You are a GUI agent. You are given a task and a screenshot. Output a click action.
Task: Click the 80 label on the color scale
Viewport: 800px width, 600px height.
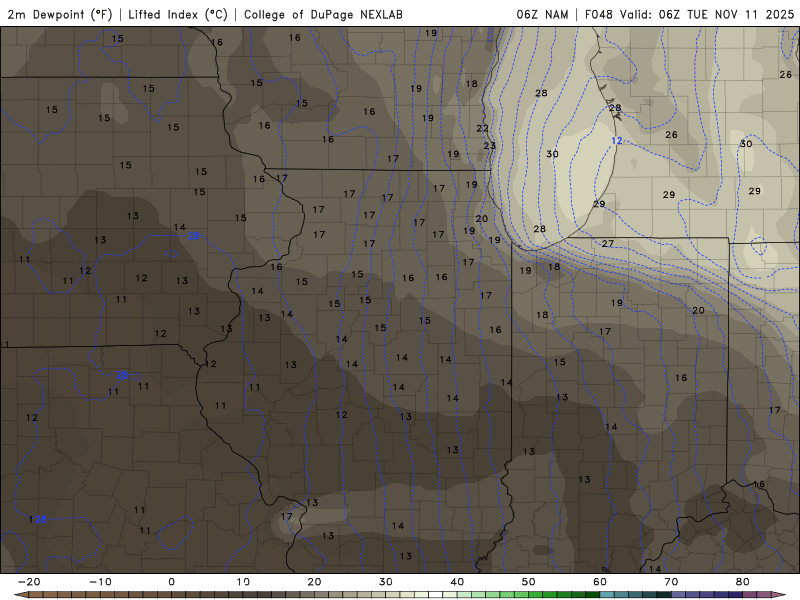[743, 582]
